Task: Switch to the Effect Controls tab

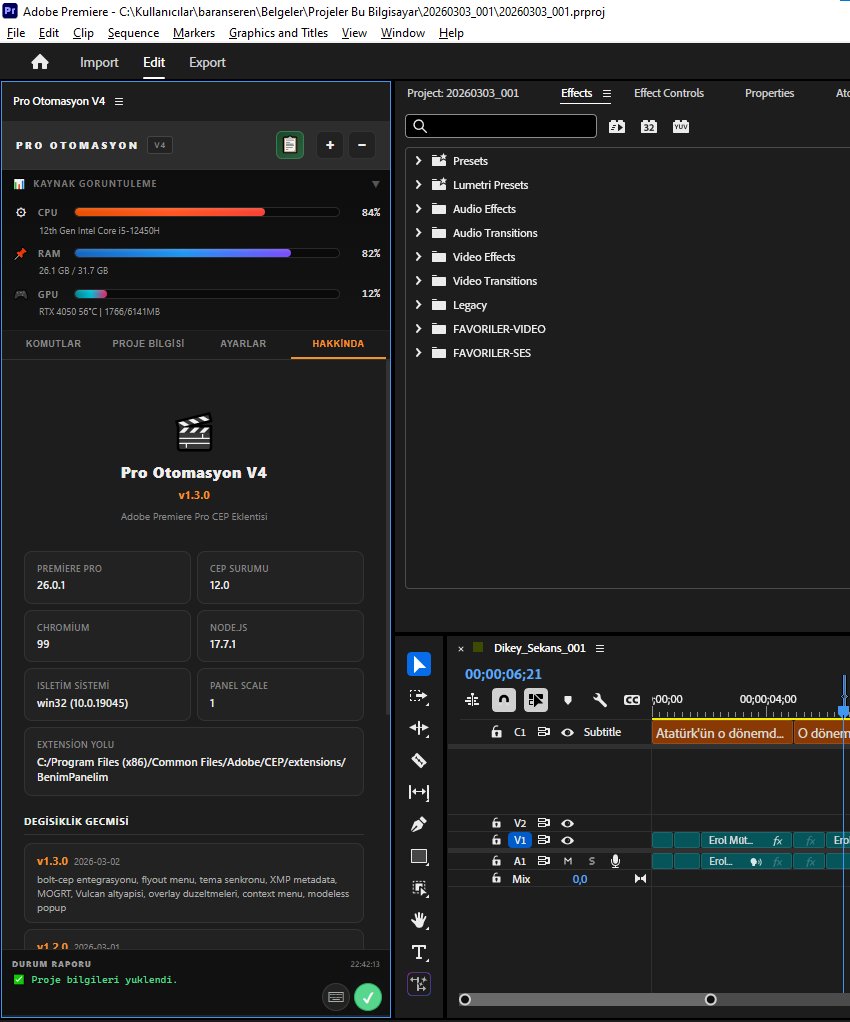Action: pos(669,93)
